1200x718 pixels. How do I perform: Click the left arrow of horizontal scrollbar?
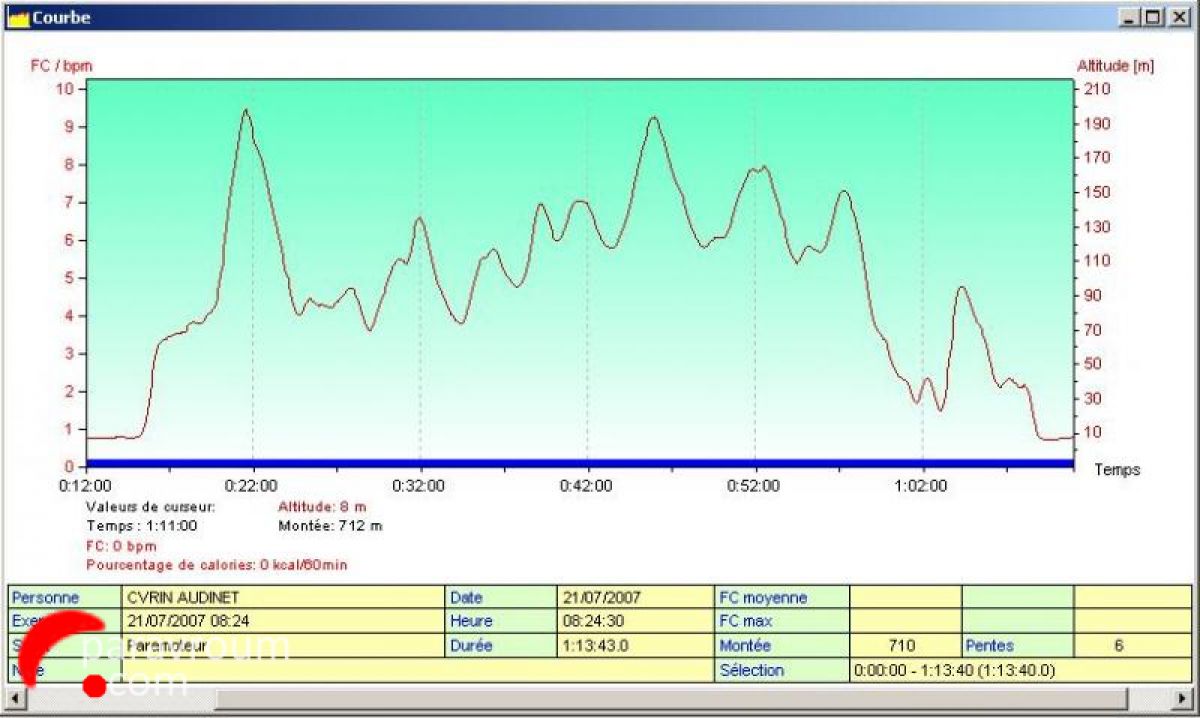point(15,697)
